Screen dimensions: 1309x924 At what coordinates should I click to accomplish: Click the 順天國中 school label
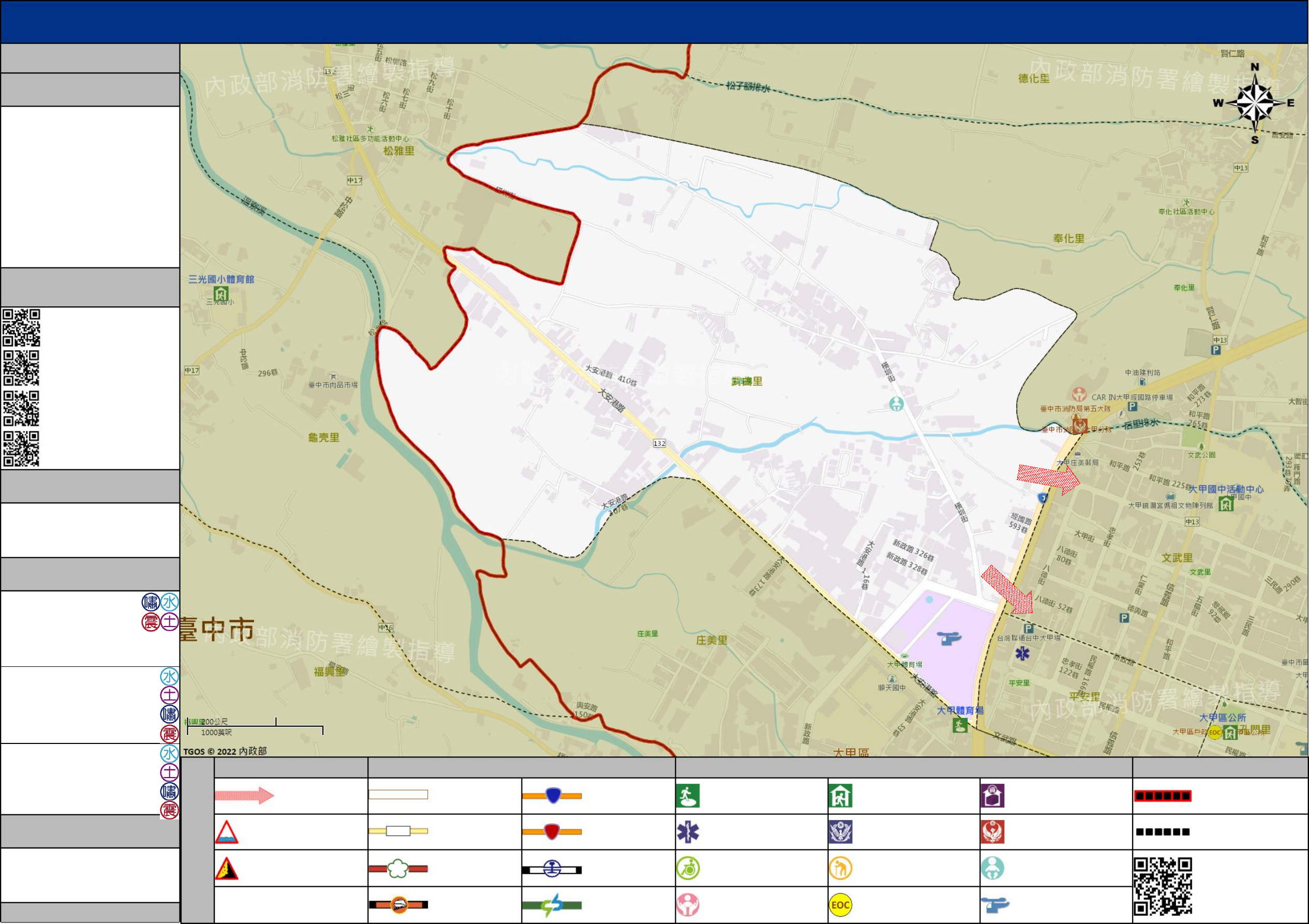click(x=892, y=688)
